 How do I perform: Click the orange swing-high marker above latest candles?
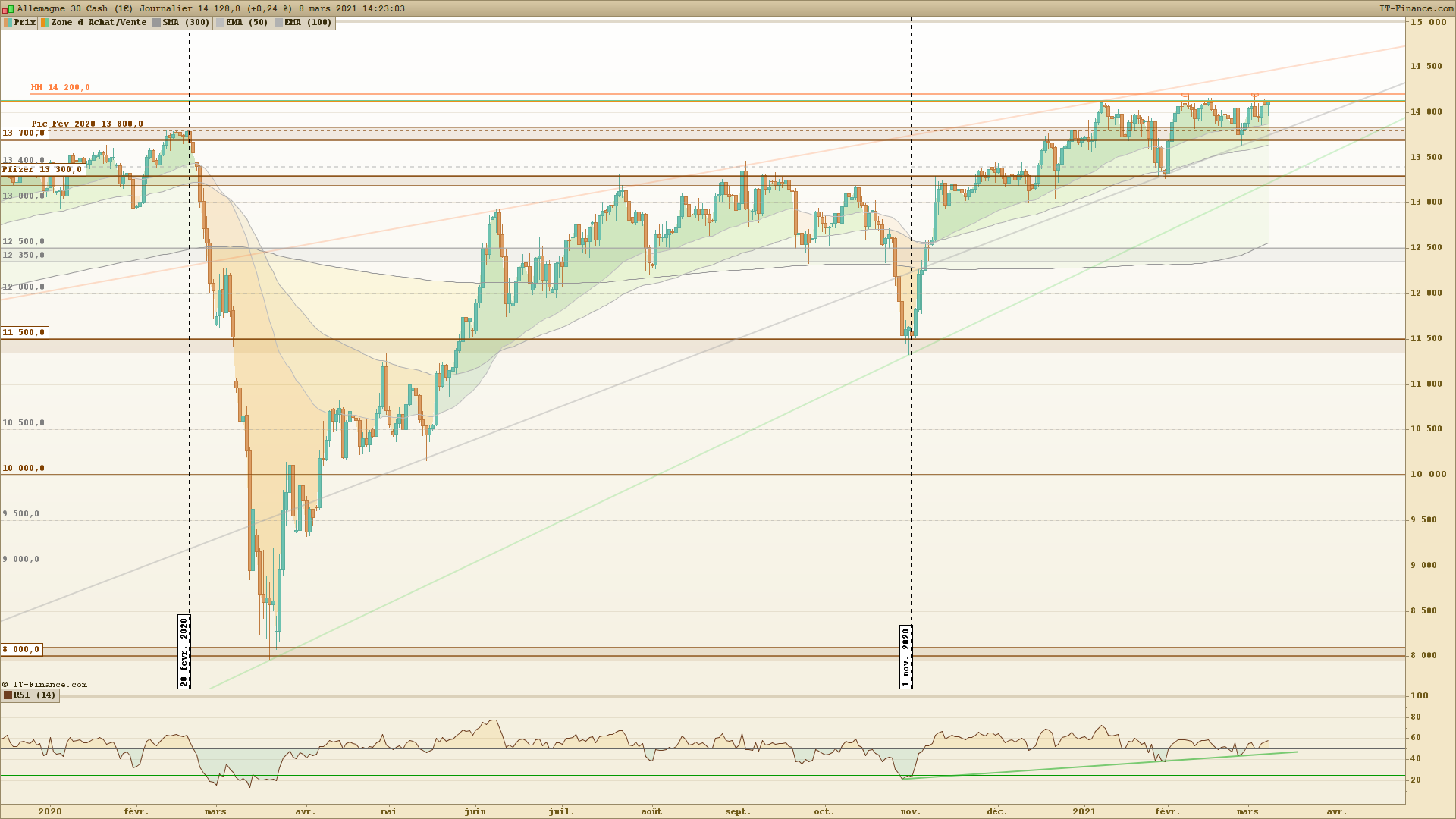tap(1255, 95)
